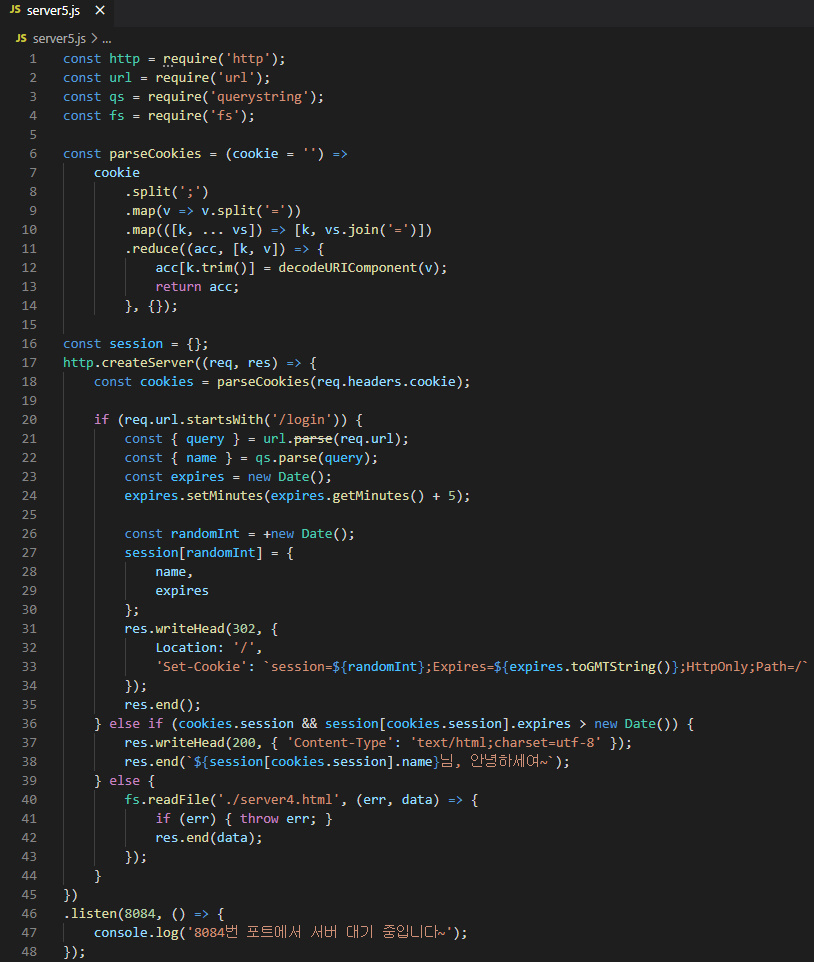The height and width of the screenshot is (962, 814).
Task: Click 'return acc;' on line 13
Action: pos(197,287)
